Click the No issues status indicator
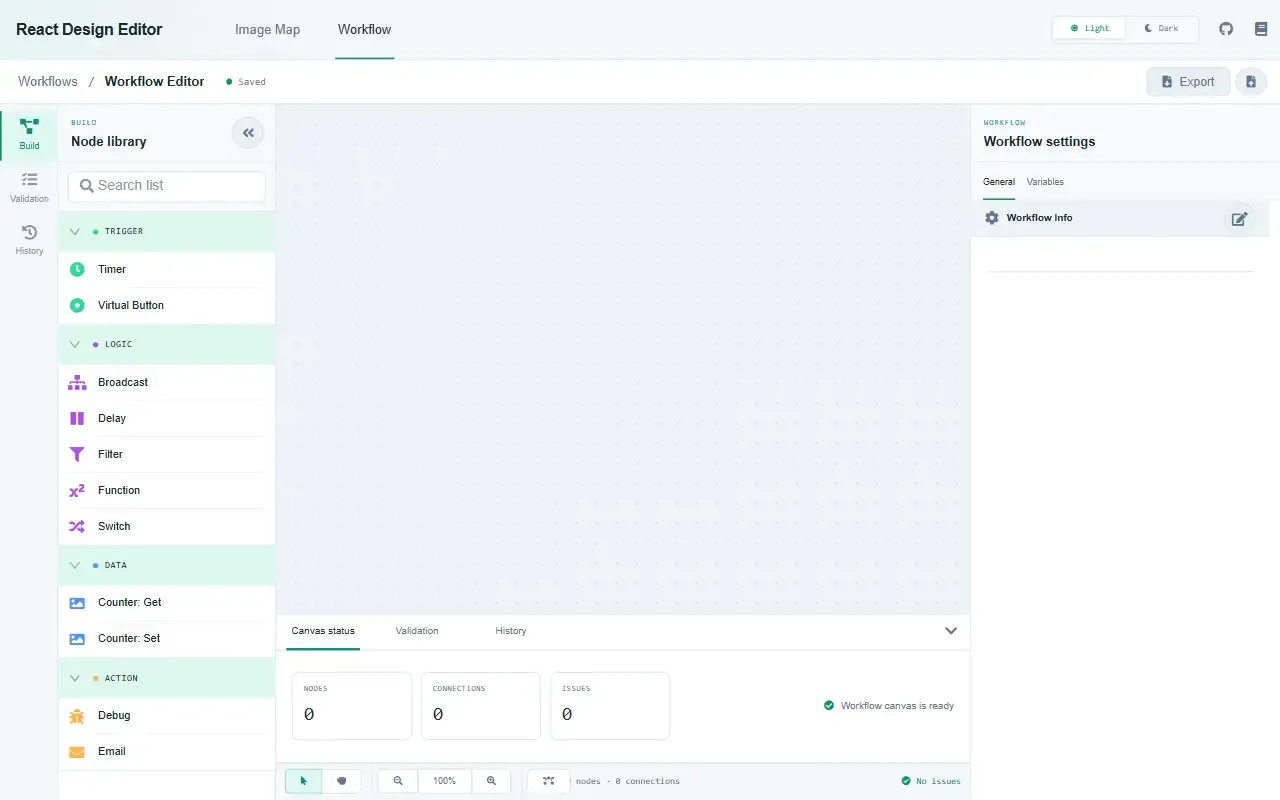Screen dimensions: 1280x800 [x=931, y=781]
